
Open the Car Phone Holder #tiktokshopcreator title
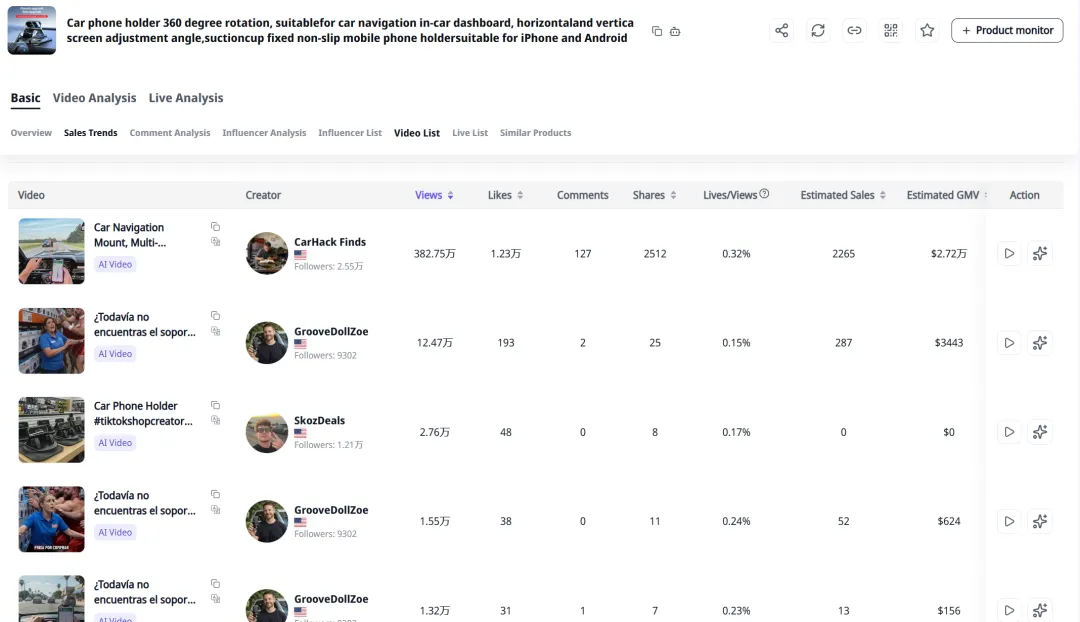(143, 413)
